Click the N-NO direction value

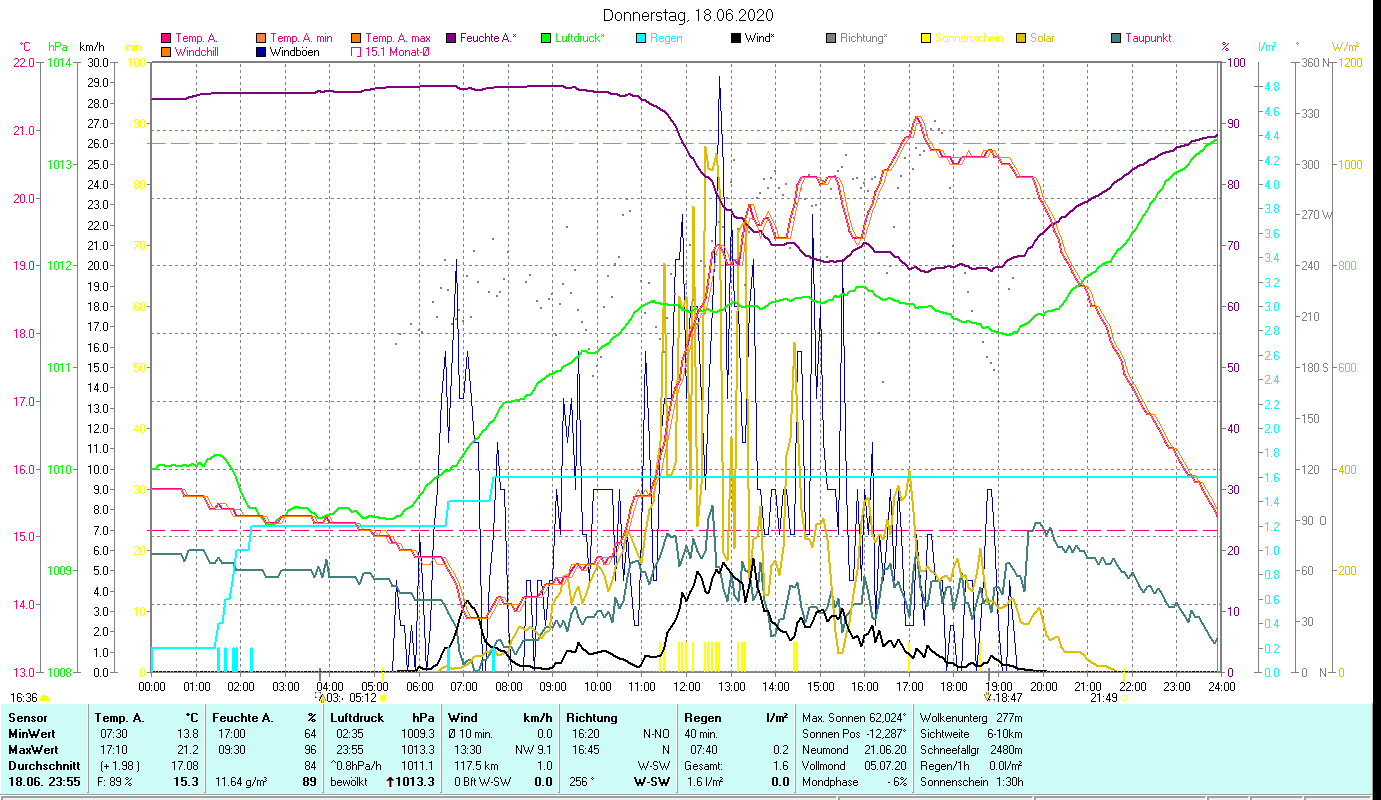656,734
